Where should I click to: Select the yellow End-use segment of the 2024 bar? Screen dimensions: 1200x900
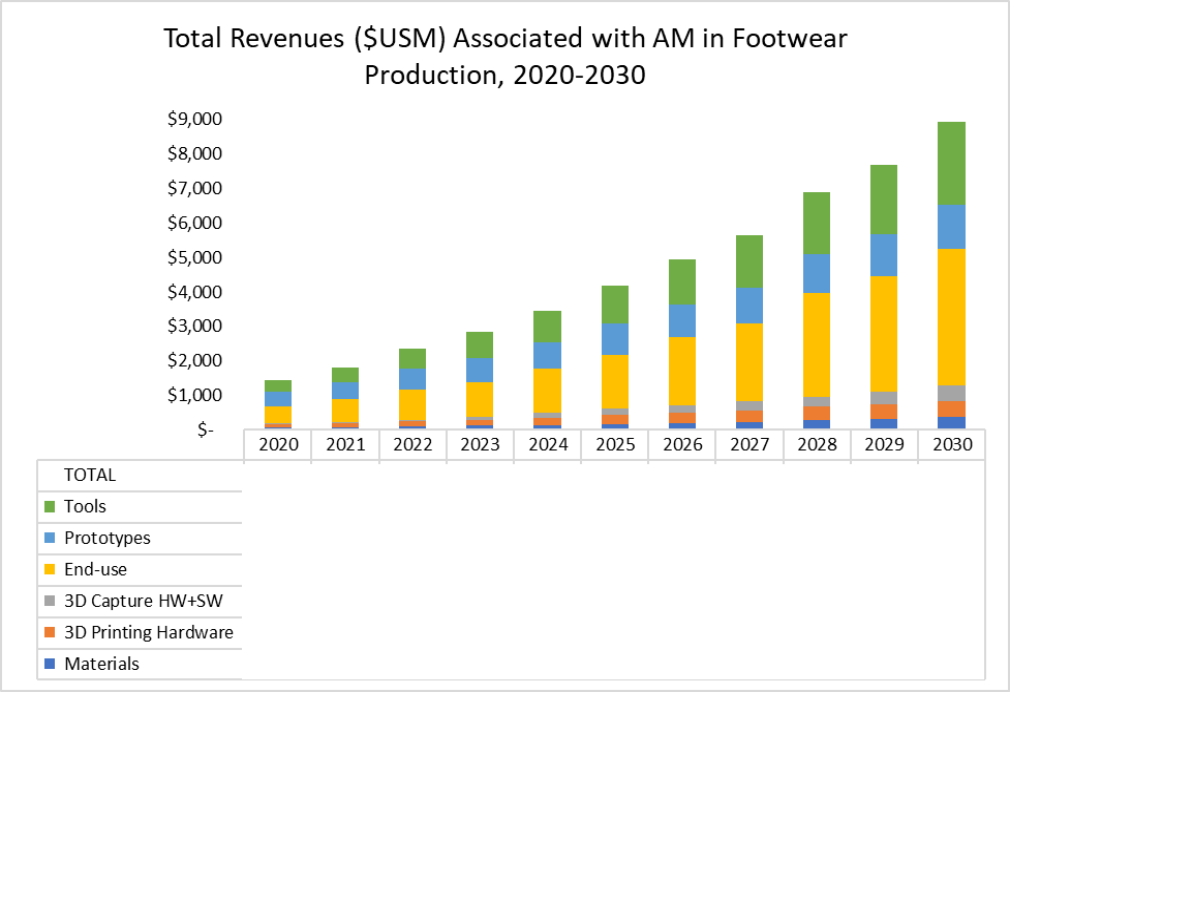548,391
